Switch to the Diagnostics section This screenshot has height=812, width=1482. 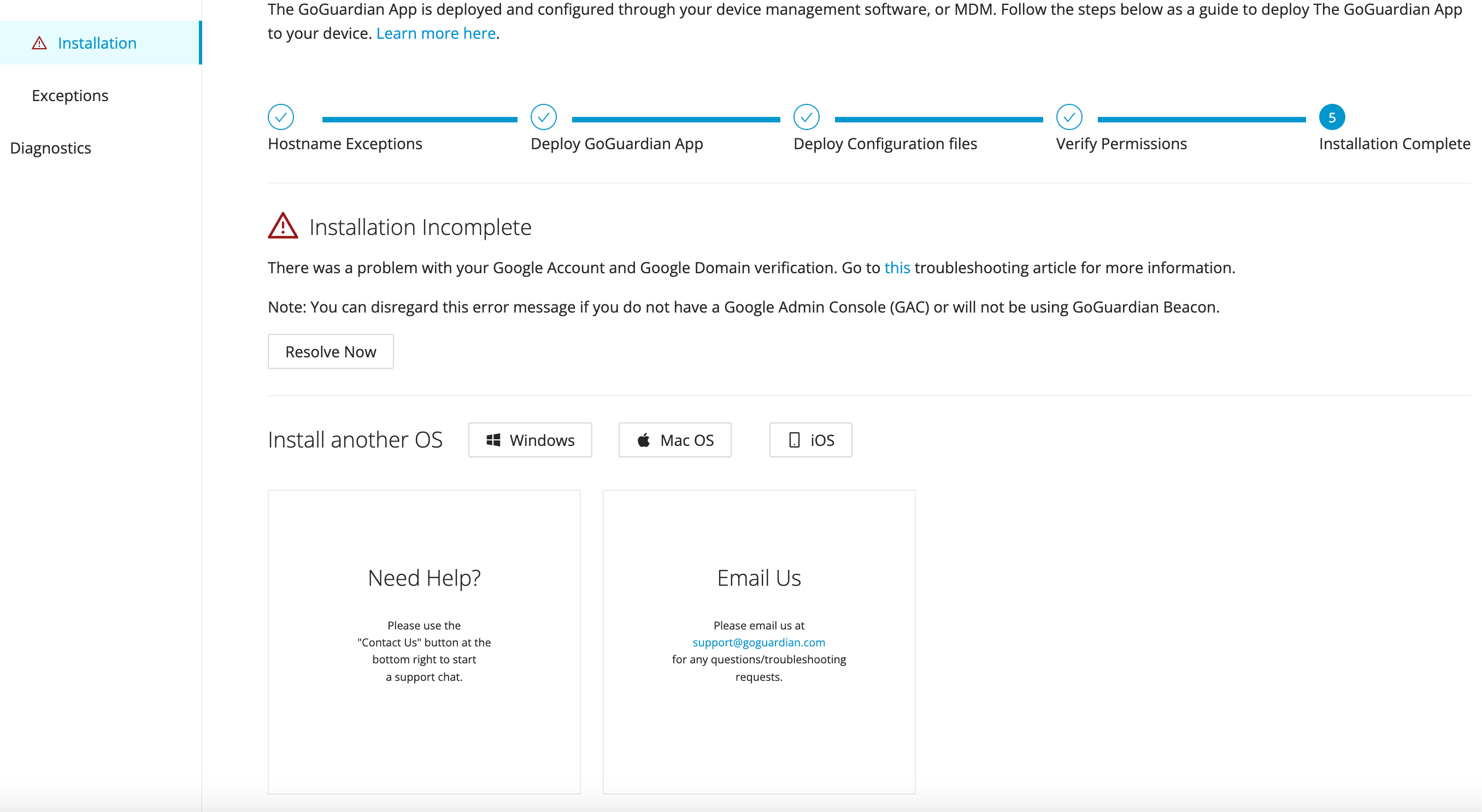(x=51, y=148)
